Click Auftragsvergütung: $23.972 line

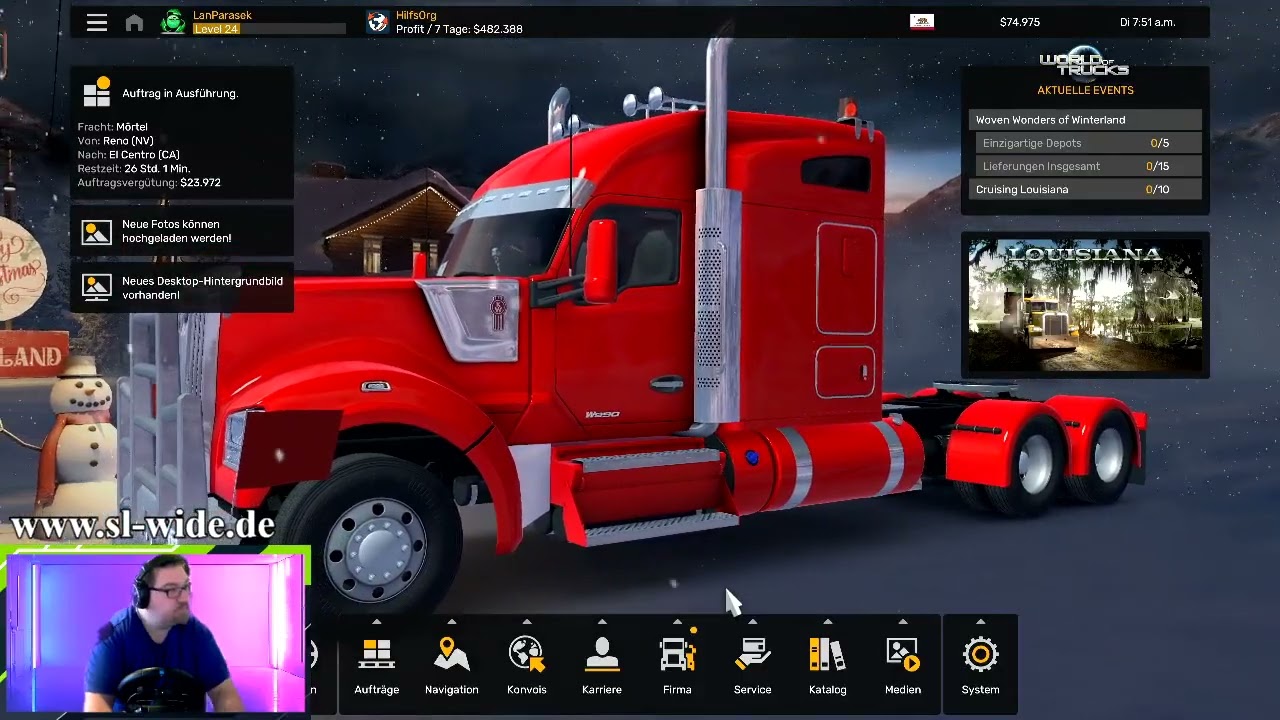click(149, 183)
